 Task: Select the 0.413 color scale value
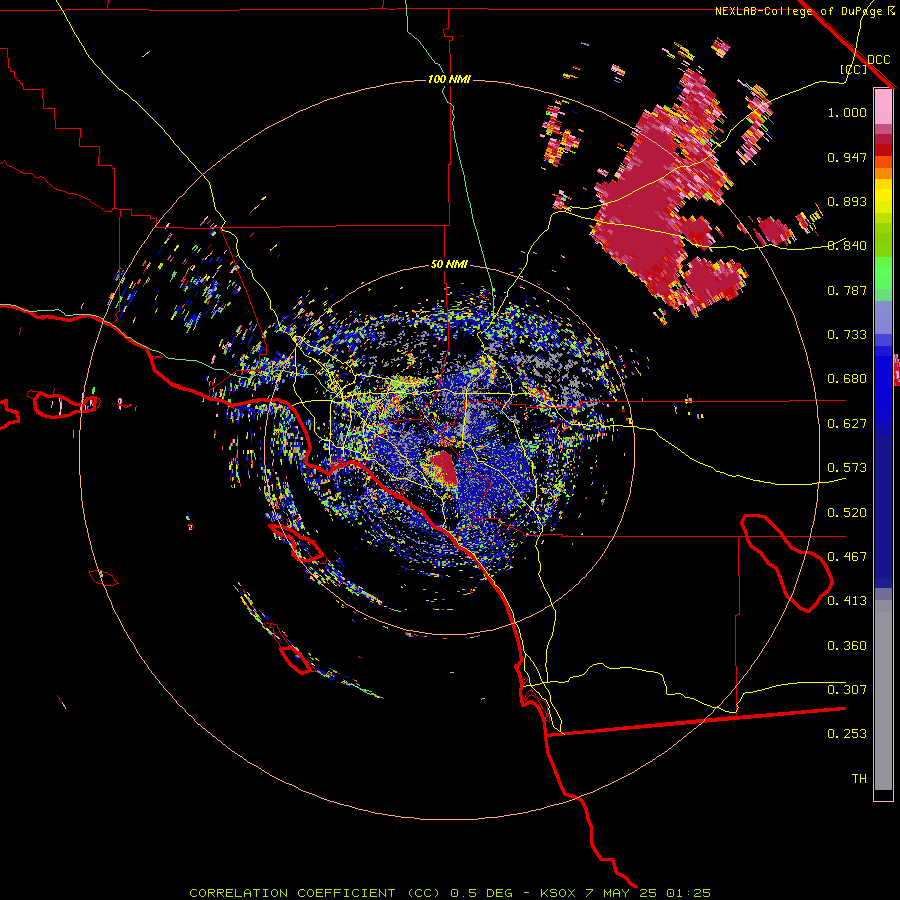[847, 601]
